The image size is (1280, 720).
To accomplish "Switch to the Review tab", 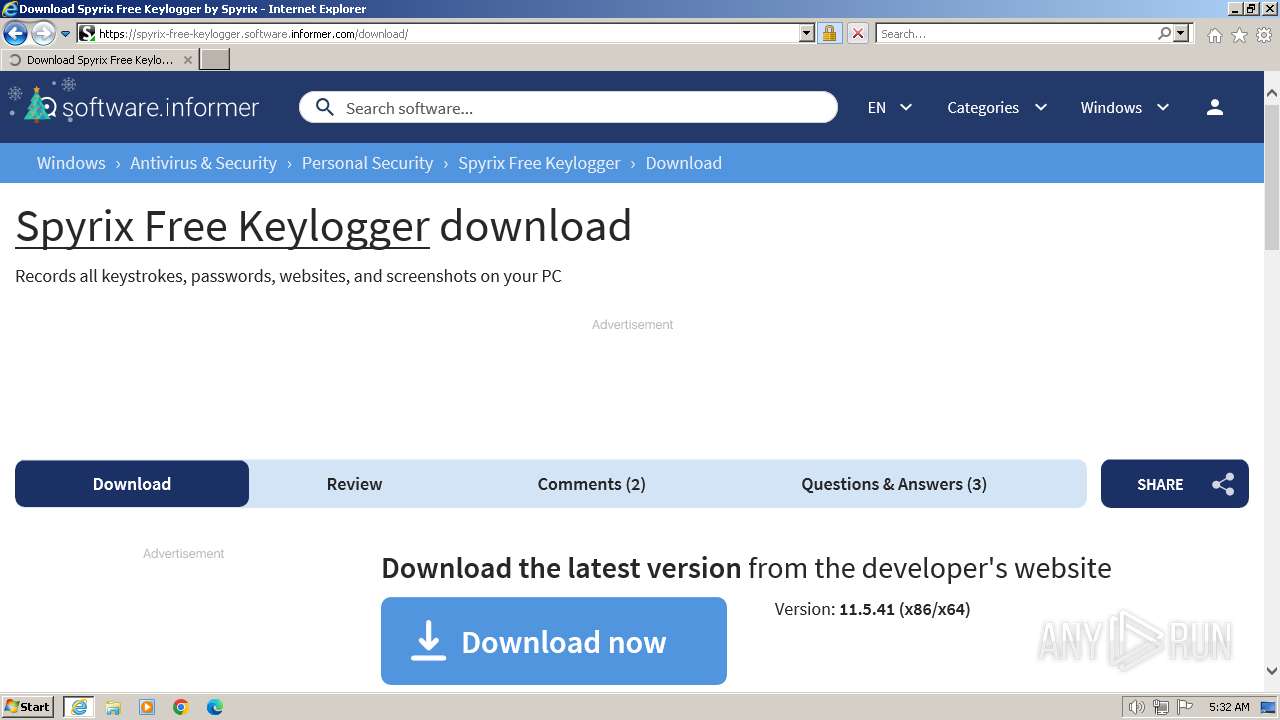I will point(354,484).
